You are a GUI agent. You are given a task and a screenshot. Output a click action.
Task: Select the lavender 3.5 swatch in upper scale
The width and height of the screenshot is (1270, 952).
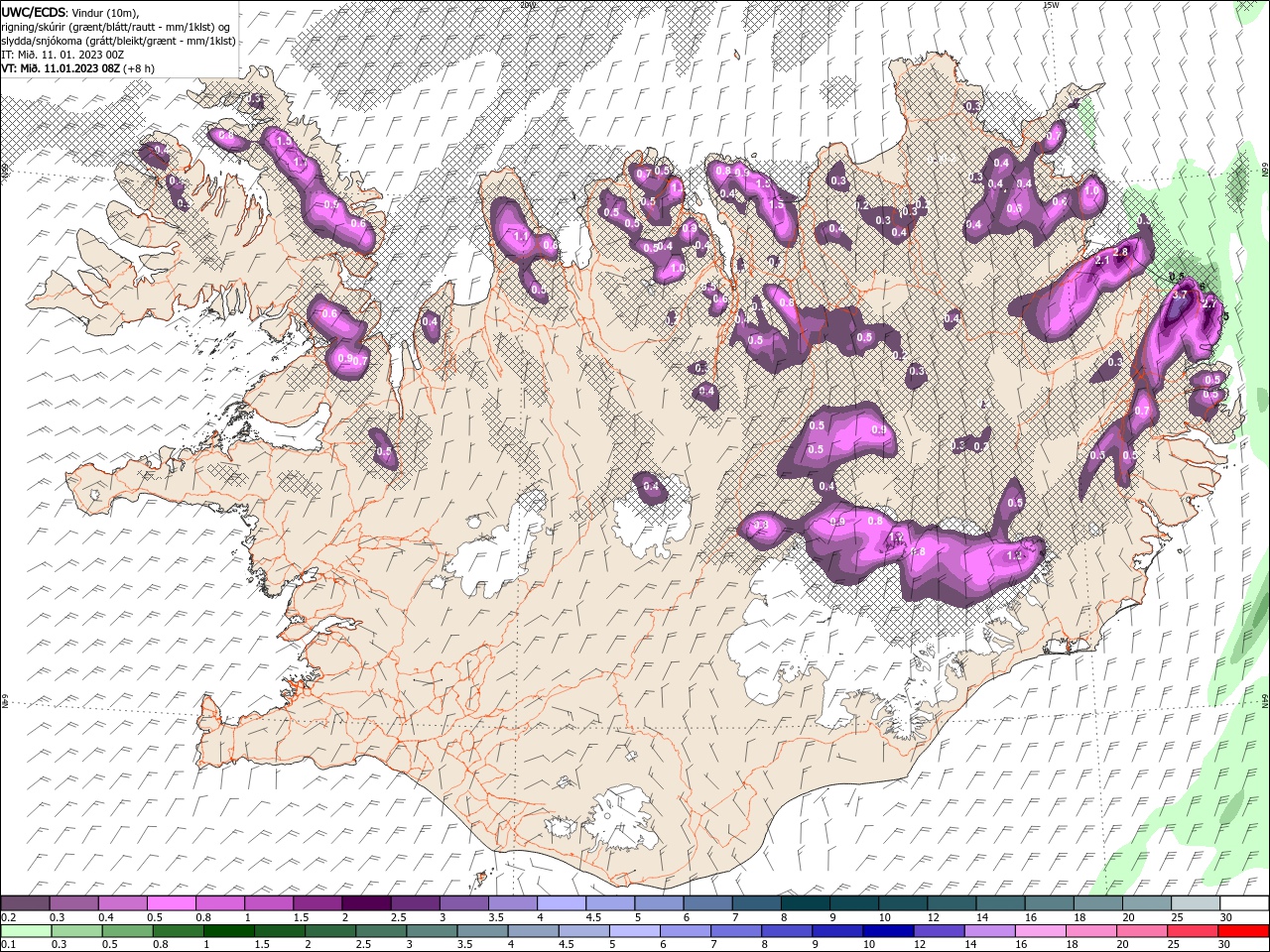tap(511, 902)
